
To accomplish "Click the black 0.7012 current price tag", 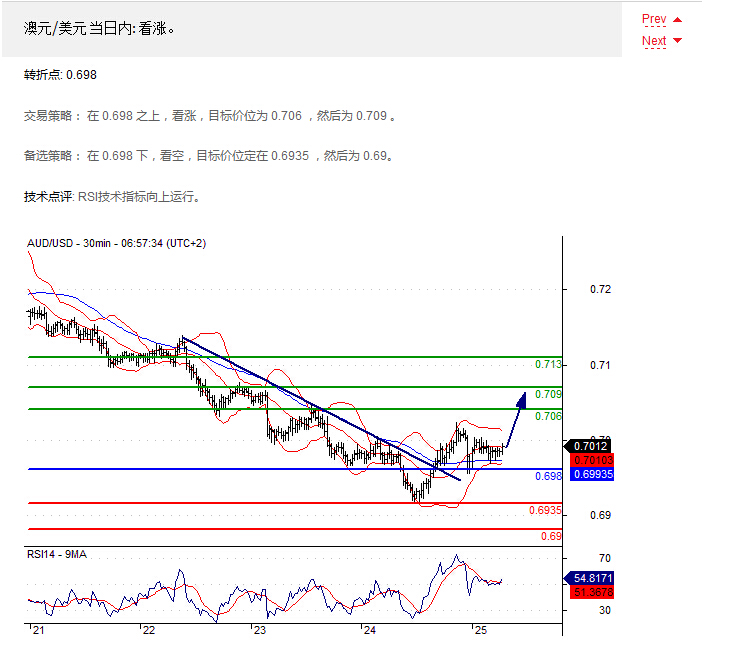I will coord(589,446).
